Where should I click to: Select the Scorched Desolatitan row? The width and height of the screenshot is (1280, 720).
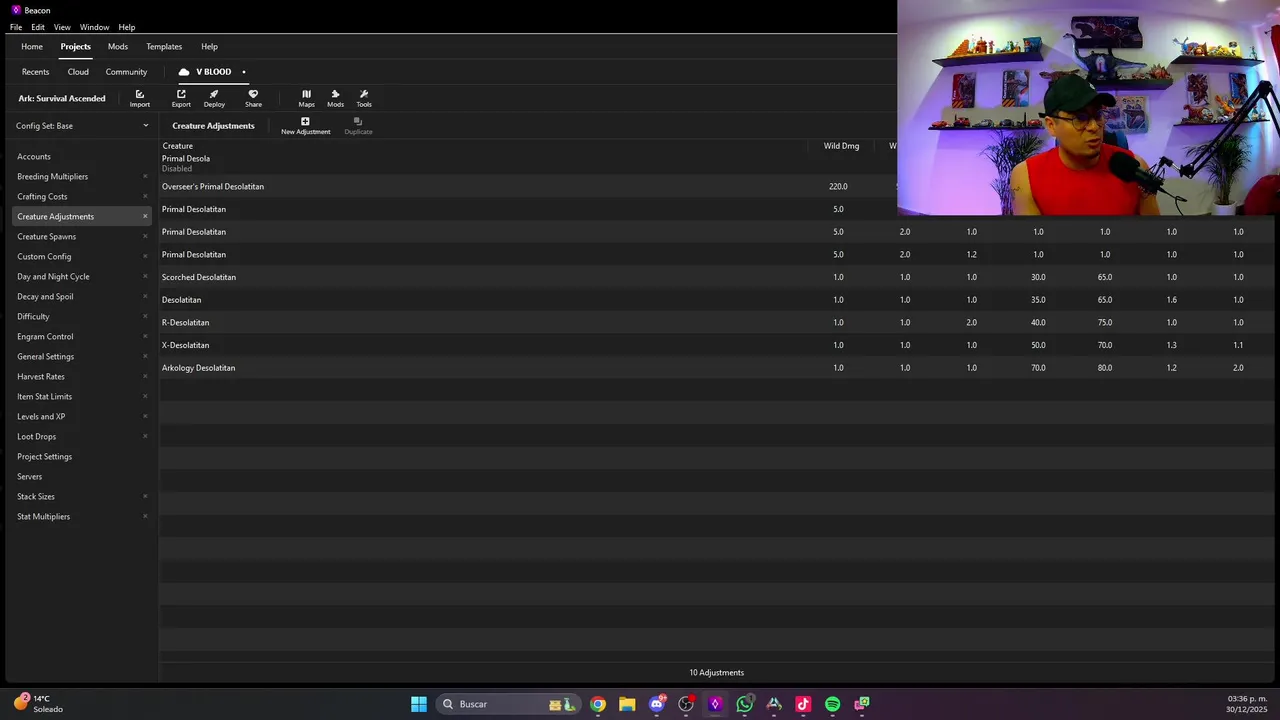[x=718, y=277]
